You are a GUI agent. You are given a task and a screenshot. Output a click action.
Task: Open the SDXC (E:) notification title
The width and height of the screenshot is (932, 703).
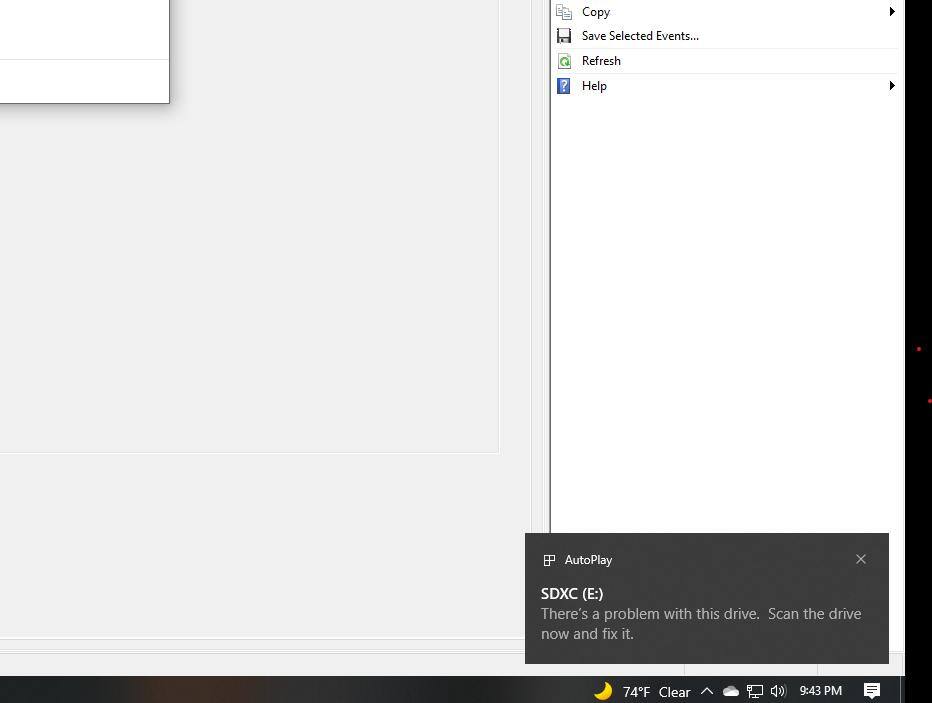572,594
